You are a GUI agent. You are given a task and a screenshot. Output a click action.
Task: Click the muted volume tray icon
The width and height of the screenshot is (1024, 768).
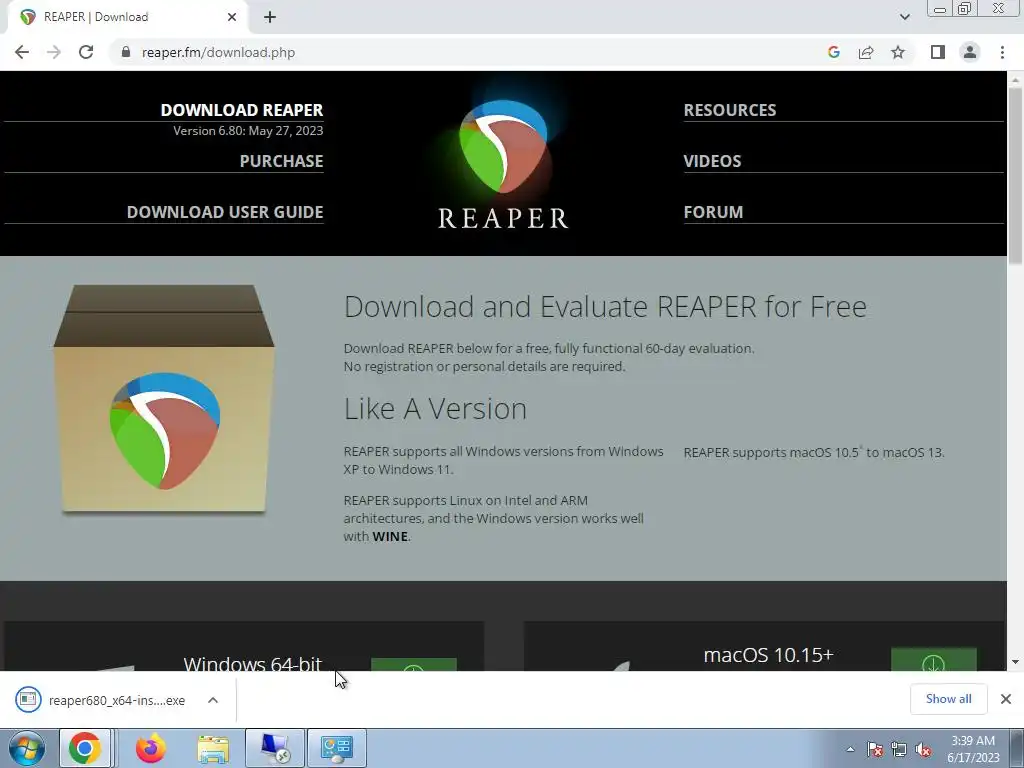tap(923, 749)
